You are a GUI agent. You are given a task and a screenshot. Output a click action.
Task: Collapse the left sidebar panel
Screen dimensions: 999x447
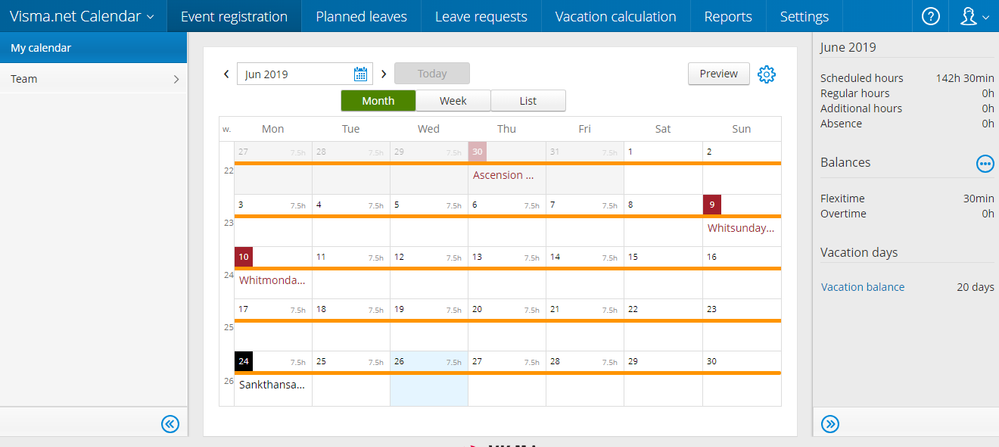pyautogui.click(x=170, y=424)
